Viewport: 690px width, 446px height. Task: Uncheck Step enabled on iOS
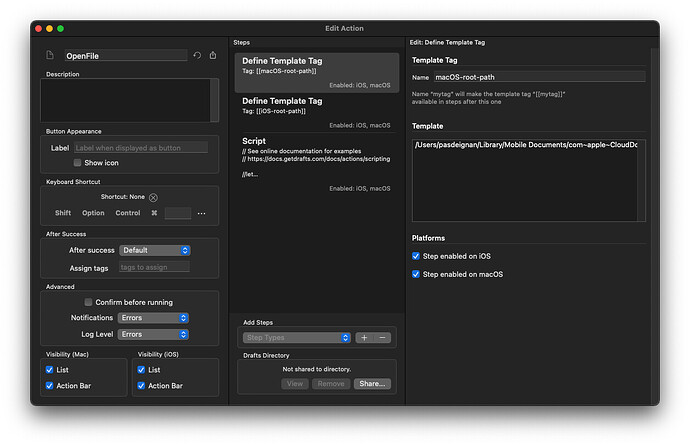(416, 256)
